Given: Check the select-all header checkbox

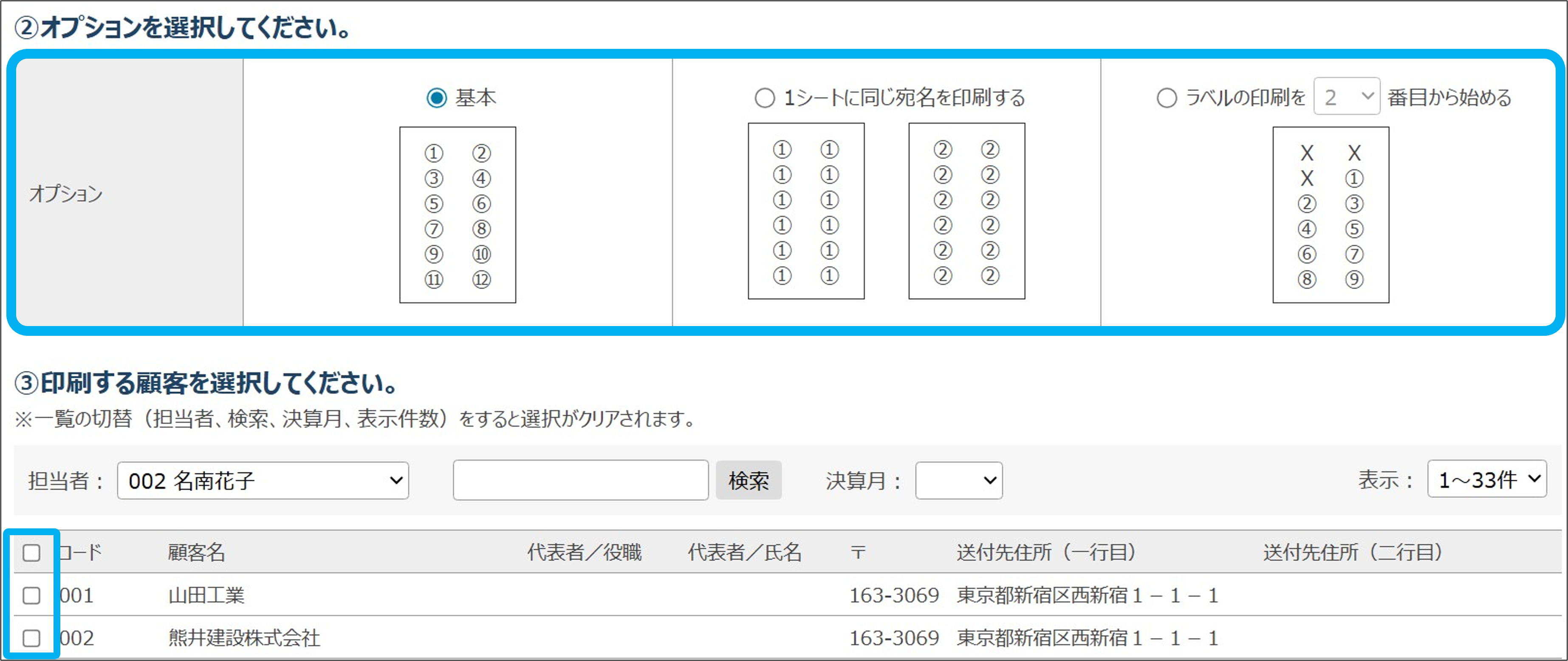Looking at the screenshot, I should point(32,553).
